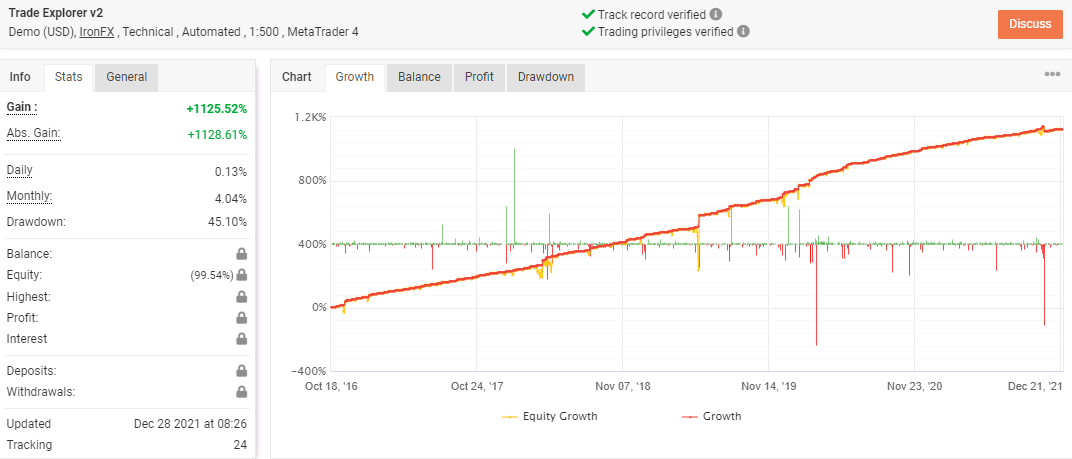Click the -400% y-axis label
This screenshot has width=1072, height=459.
(310, 371)
